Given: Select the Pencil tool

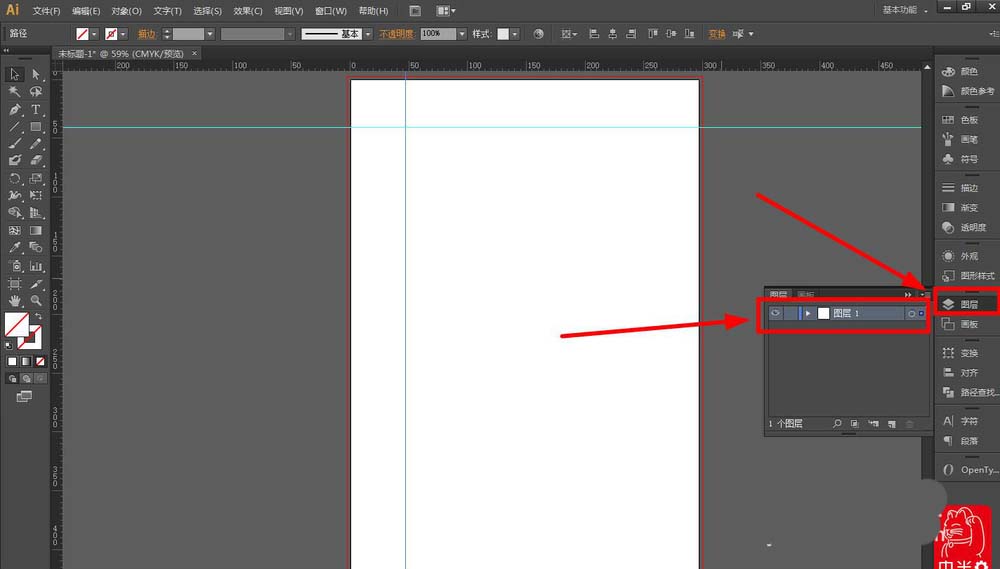Looking at the screenshot, I should [x=36, y=144].
